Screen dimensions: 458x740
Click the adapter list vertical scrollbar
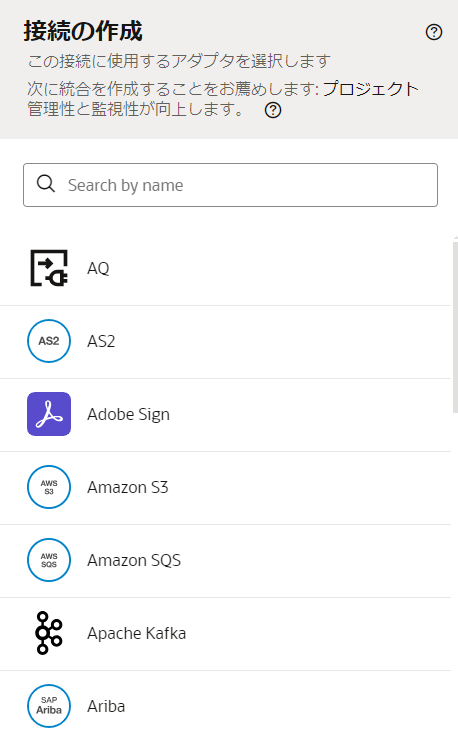(x=455, y=326)
